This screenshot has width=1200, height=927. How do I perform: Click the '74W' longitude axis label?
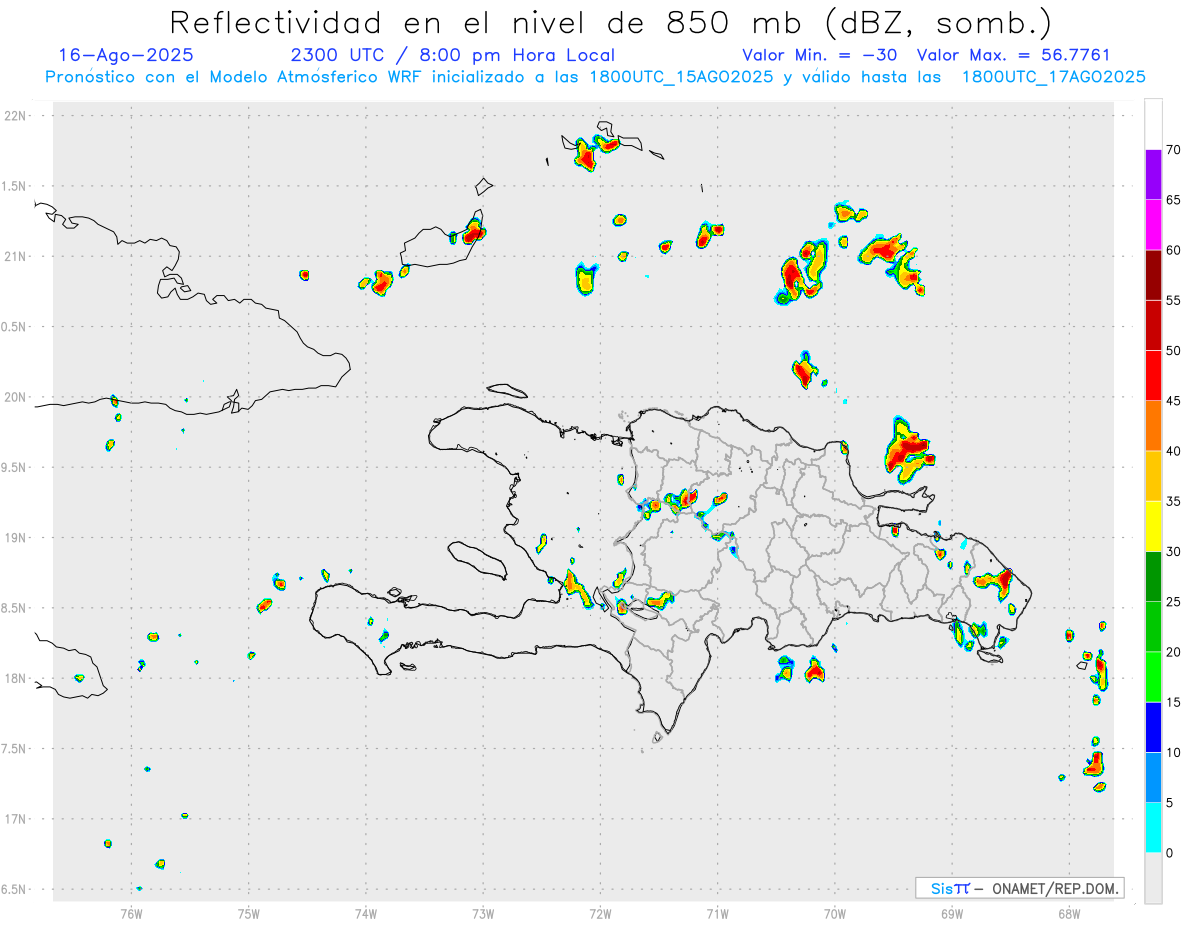[366, 913]
